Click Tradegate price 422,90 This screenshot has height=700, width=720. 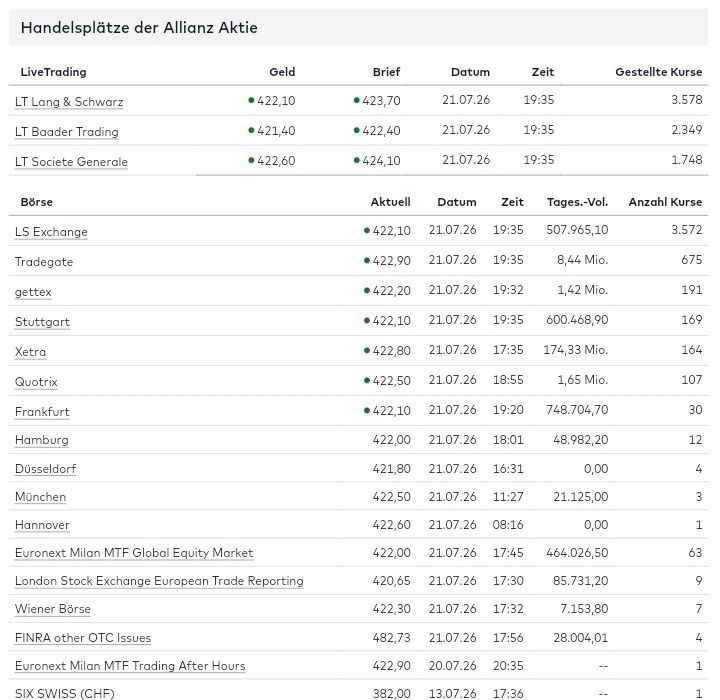(392, 260)
